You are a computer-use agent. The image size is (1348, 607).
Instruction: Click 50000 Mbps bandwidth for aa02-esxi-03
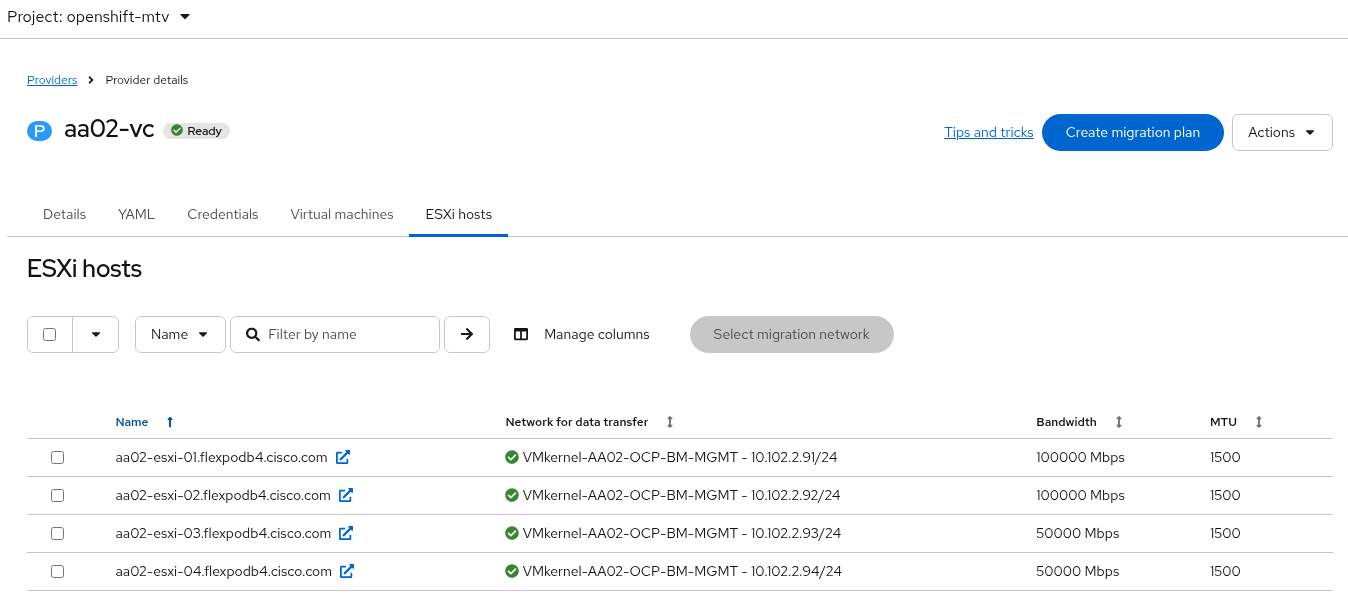coord(1078,533)
